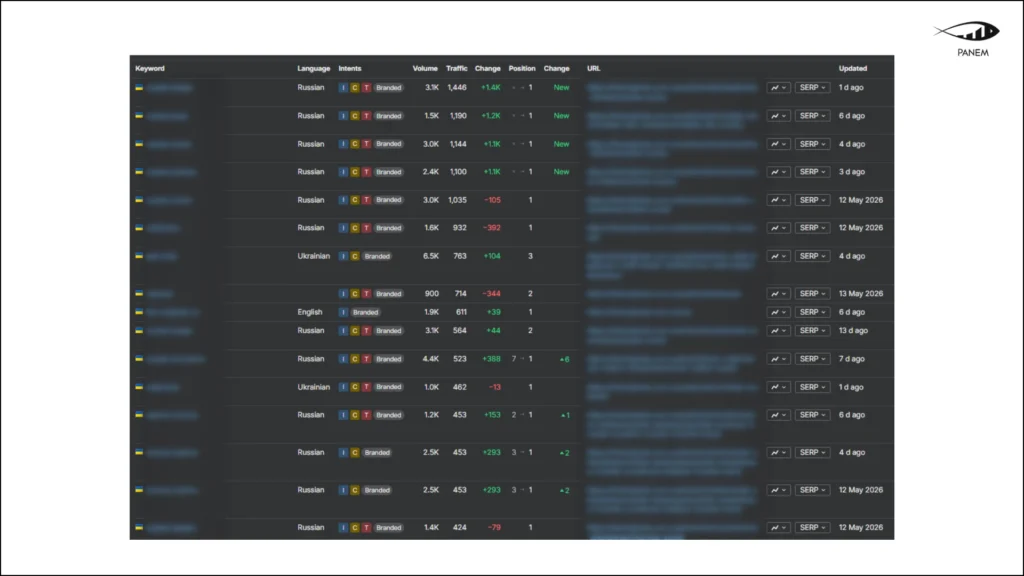
Task: Open trend chart menu for the 611 traffic row
Action: (778, 312)
